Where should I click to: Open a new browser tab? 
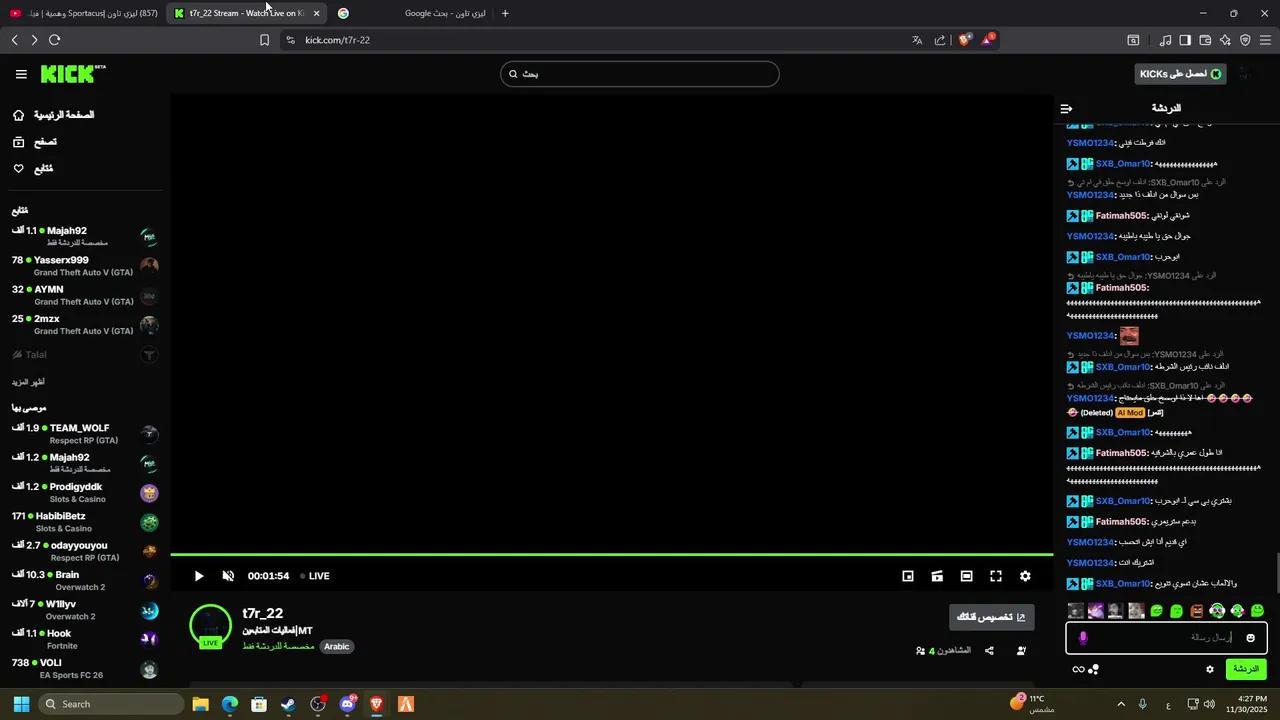[505, 13]
